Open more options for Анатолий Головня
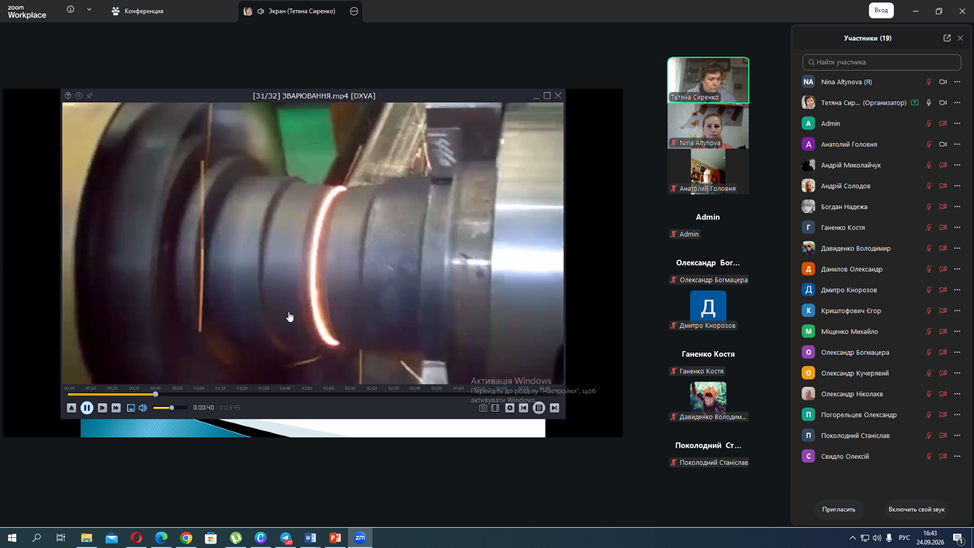 click(x=957, y=144)
